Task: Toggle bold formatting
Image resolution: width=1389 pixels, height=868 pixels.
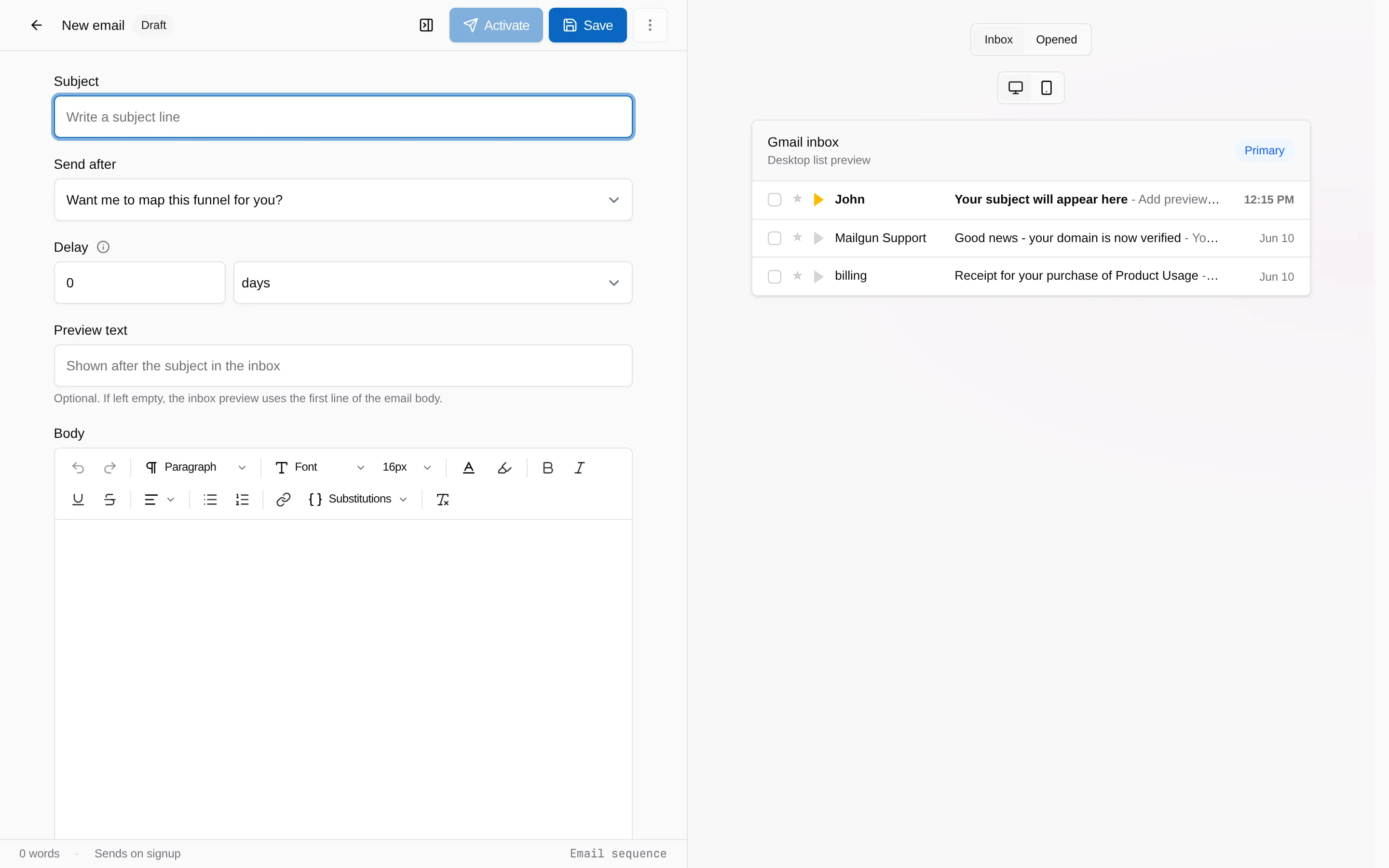Action: pyautogui.click(x=547, y=468)
